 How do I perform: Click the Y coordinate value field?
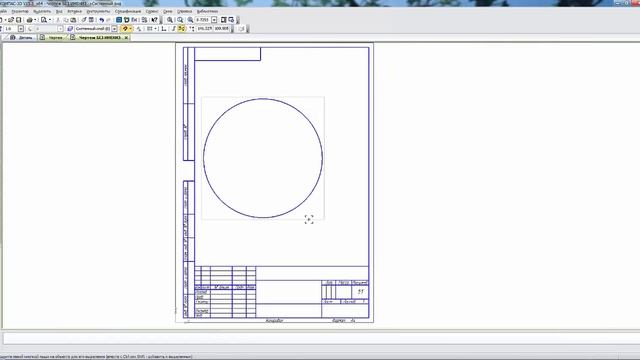click(222, 29)
